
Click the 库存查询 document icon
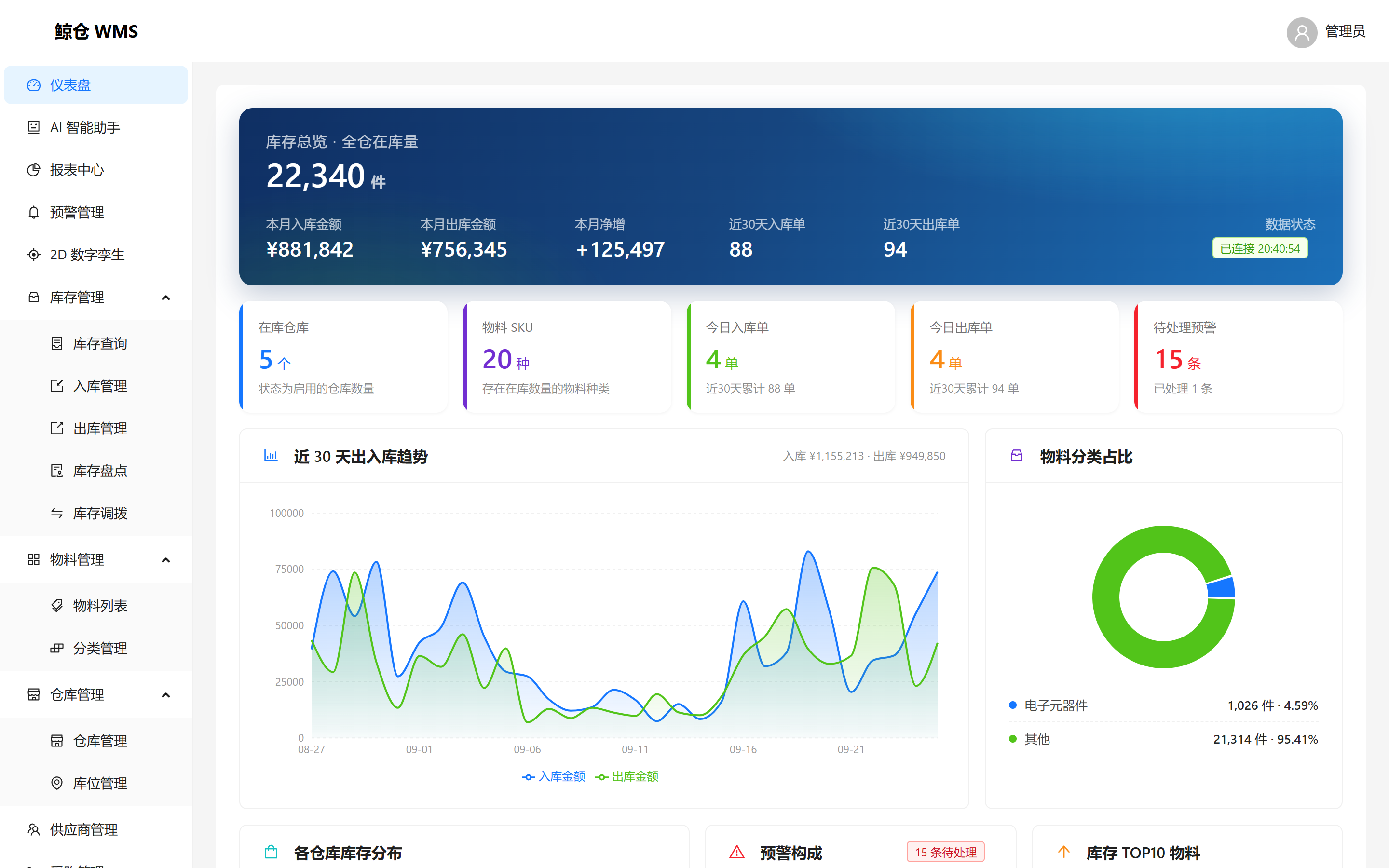57,343
